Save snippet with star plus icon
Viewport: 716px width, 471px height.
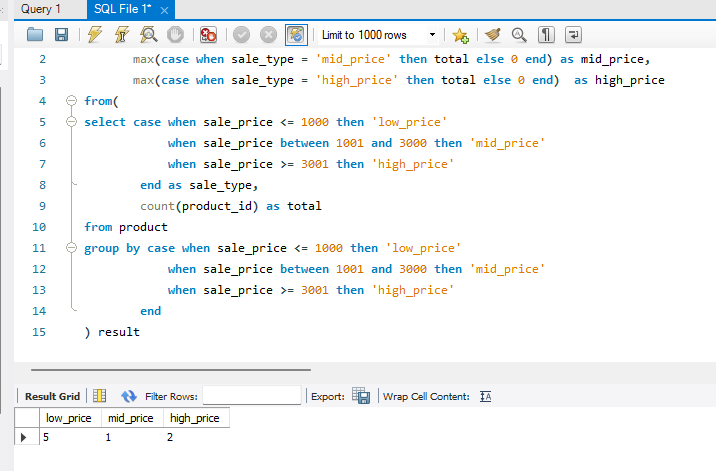[460, 35]
